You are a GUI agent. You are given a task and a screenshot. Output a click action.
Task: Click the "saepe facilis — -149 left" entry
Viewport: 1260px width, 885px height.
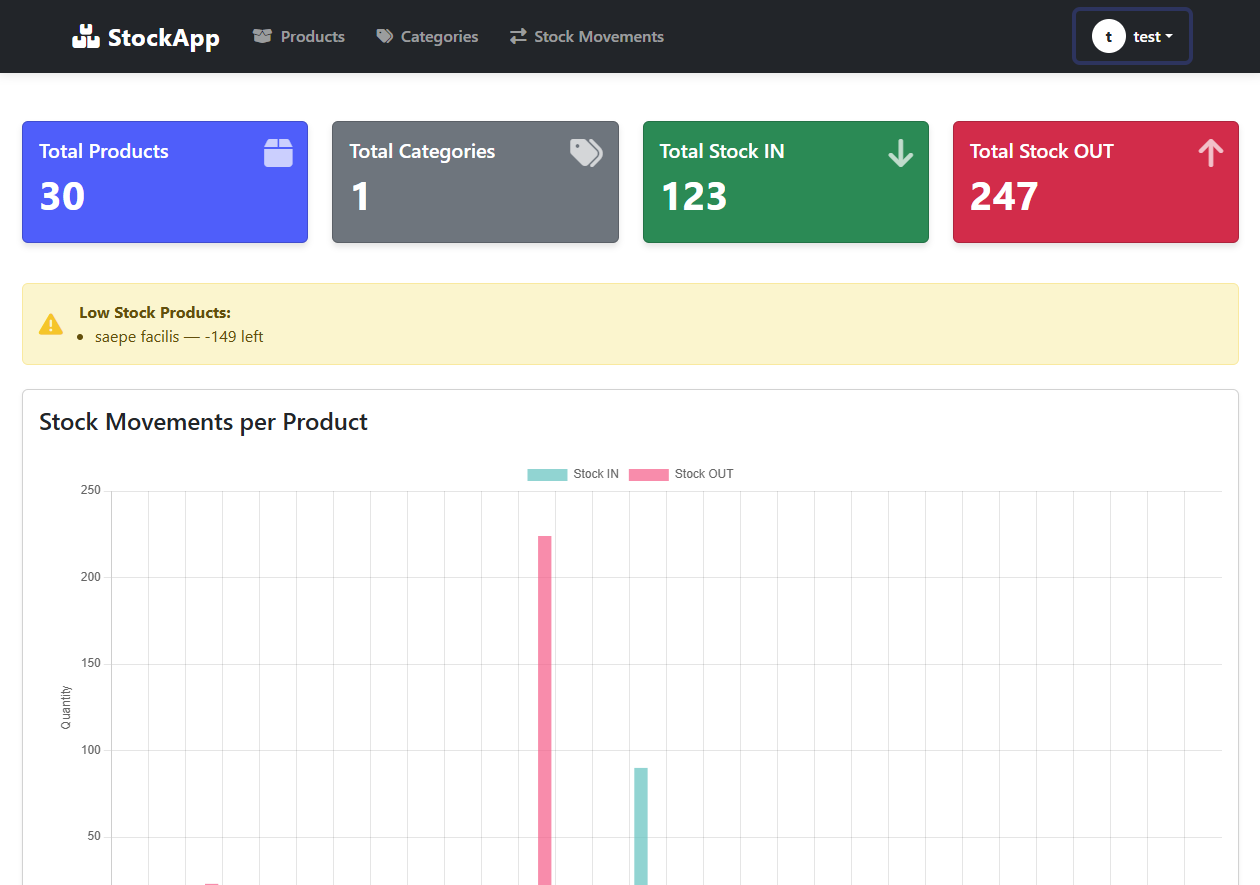pos(179,337)
